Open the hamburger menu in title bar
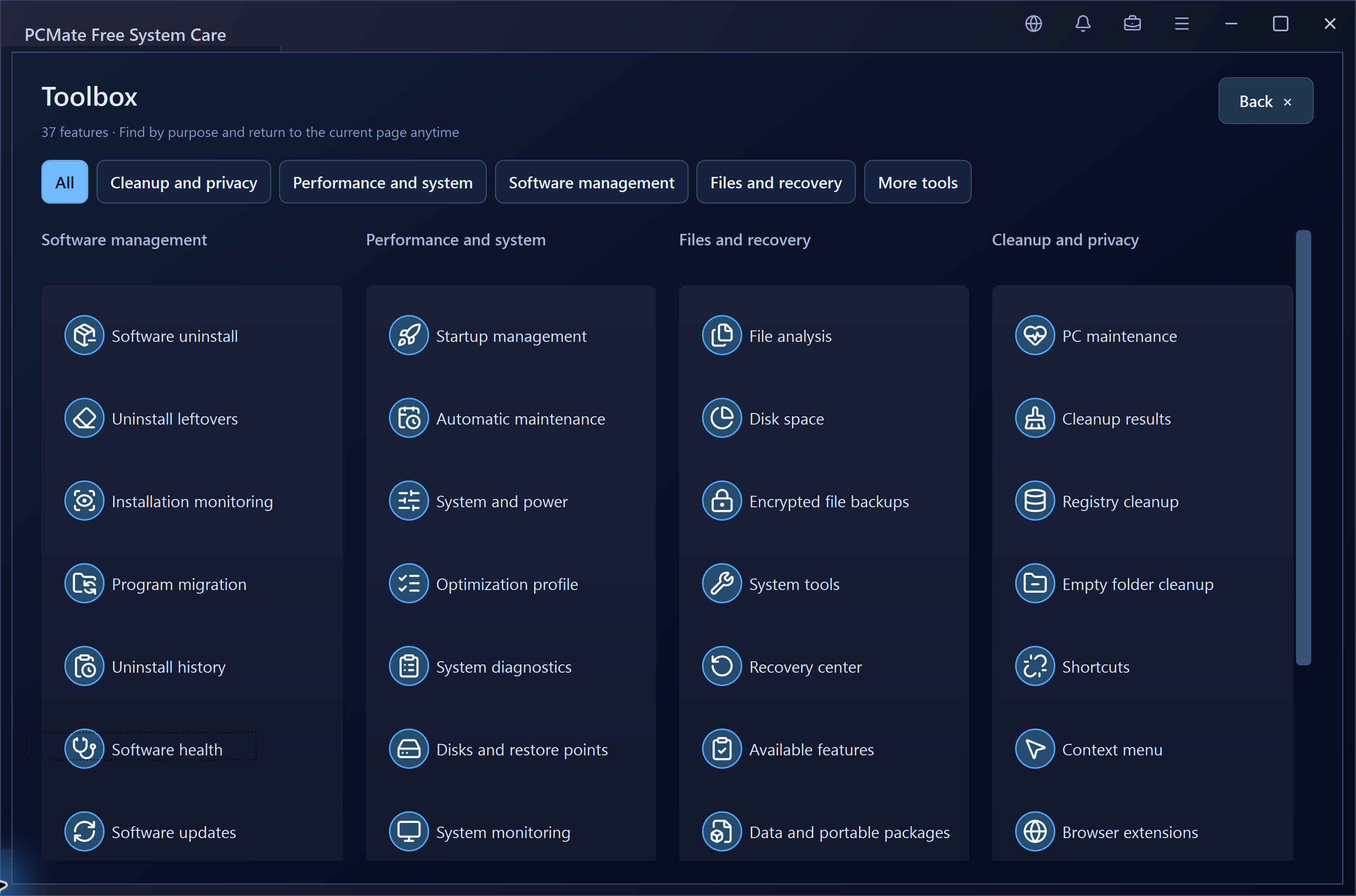The height and width of the screenshot is (896, 1356). [1182, 23]
